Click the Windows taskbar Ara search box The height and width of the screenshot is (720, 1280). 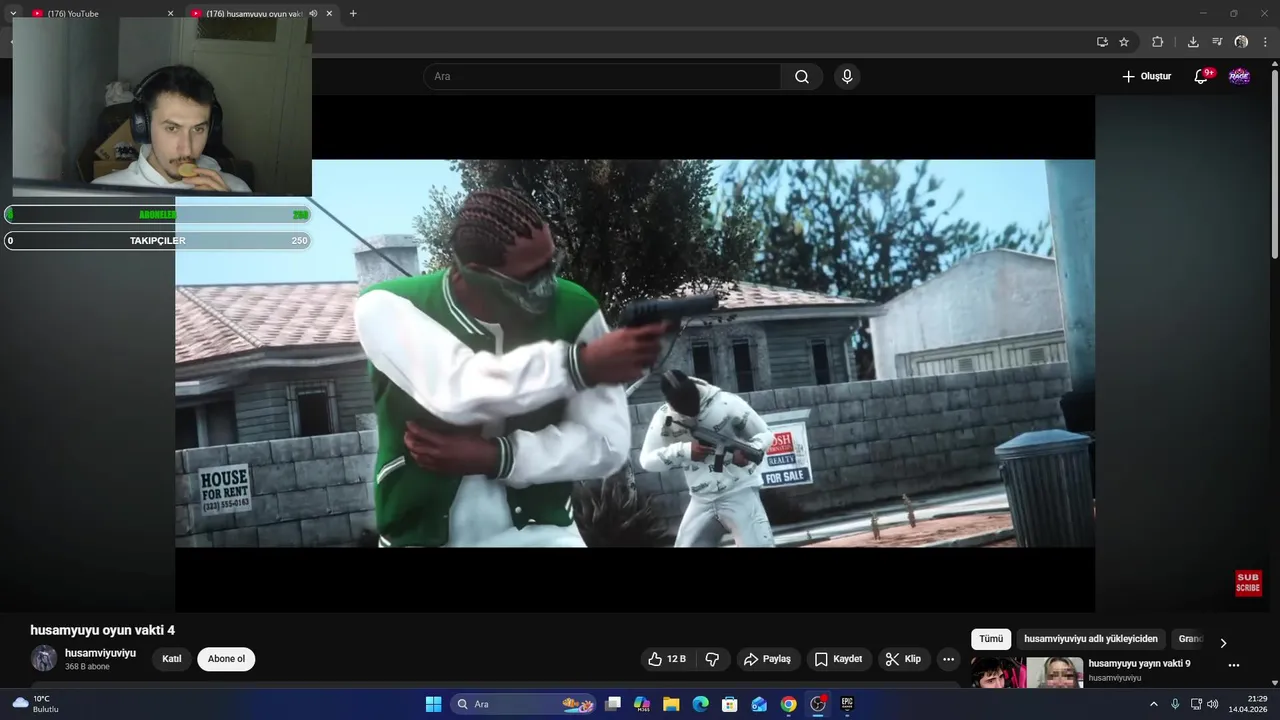pos(523,704)
